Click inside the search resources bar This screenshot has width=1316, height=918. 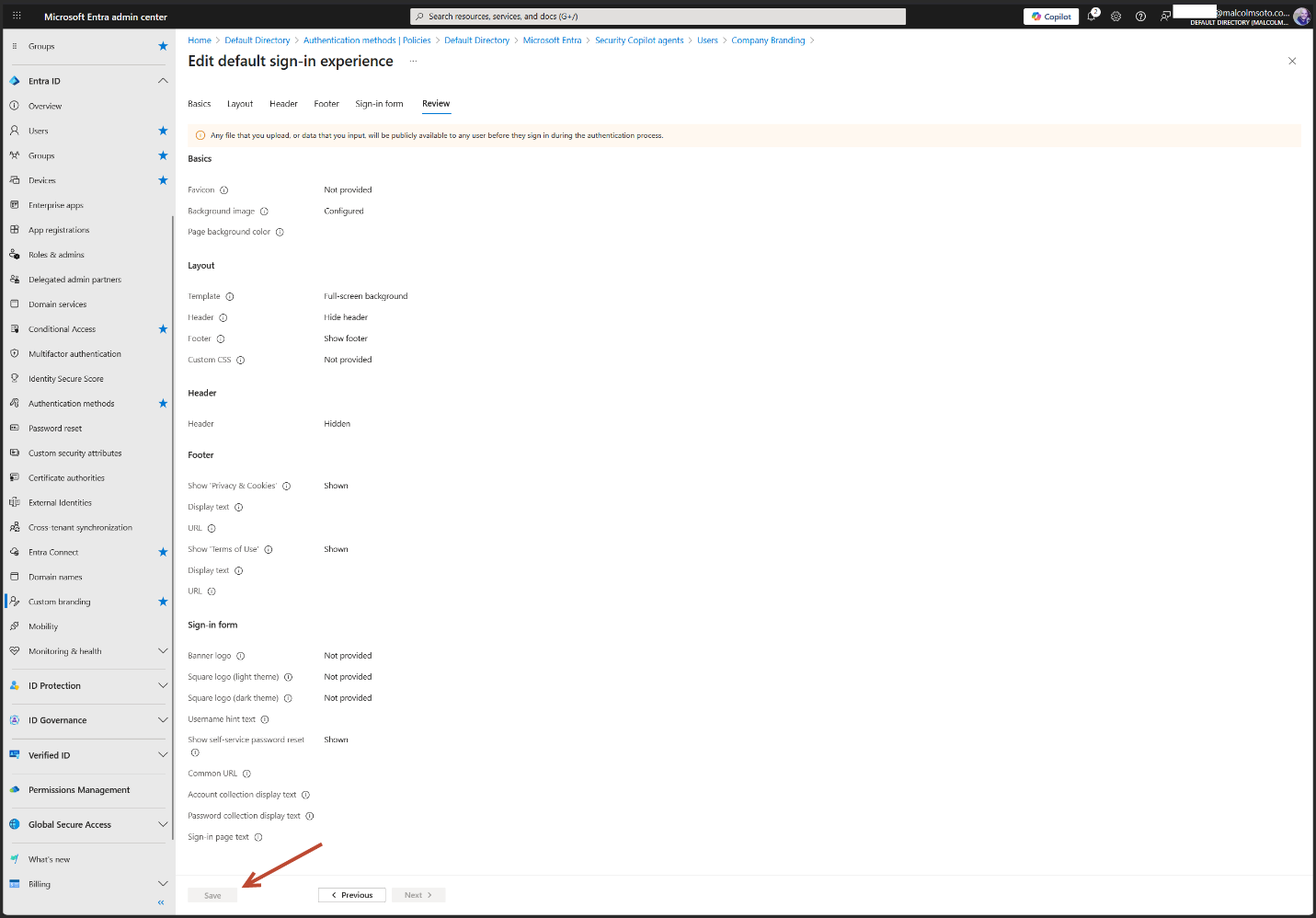point(658,16)
